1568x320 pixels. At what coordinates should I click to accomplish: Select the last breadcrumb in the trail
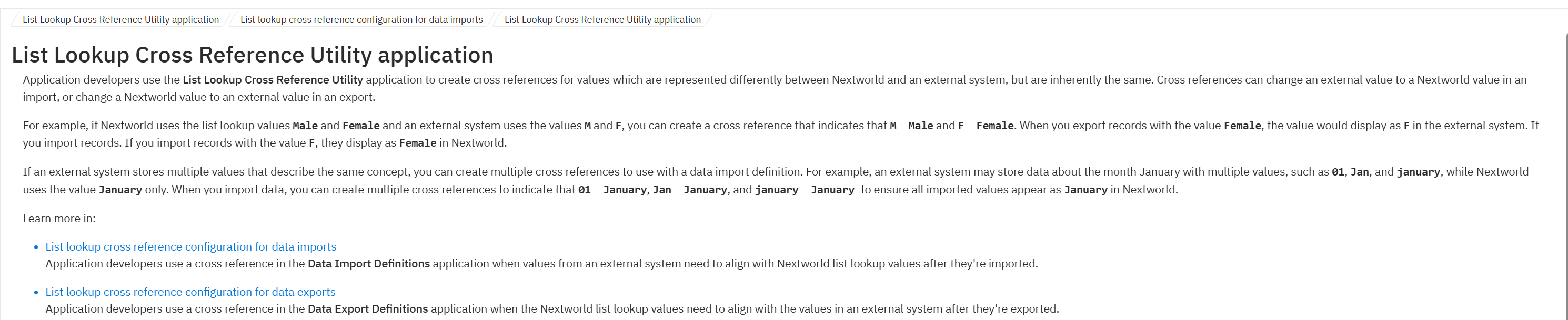(602, 19)
